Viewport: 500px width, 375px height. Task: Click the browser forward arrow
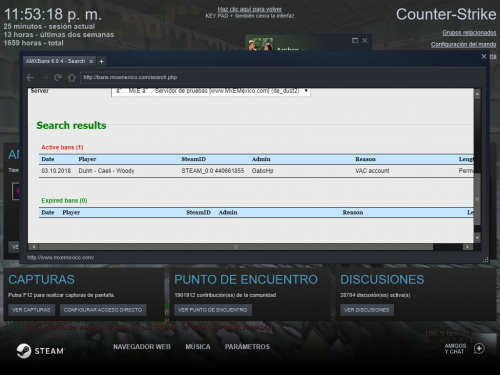coord(45,78)
